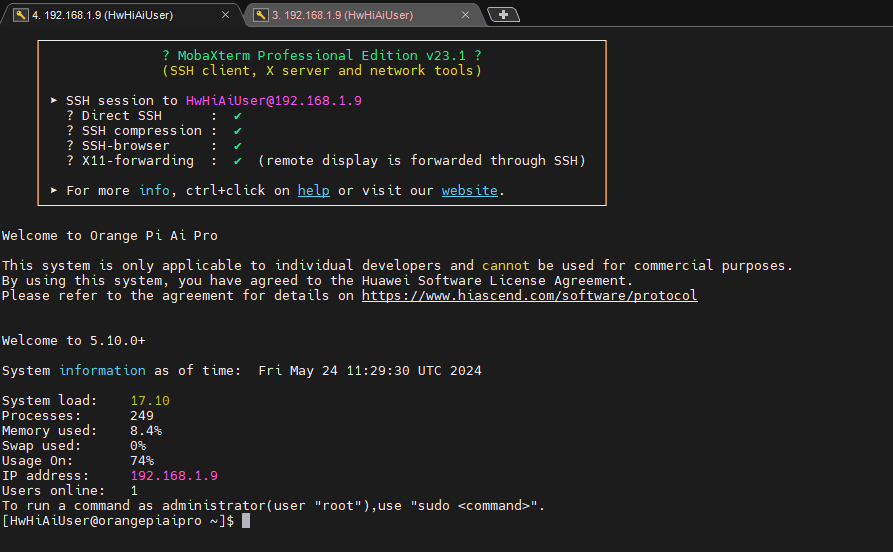
Task: Click the blue word info in the banner
Action: [154, 190]
